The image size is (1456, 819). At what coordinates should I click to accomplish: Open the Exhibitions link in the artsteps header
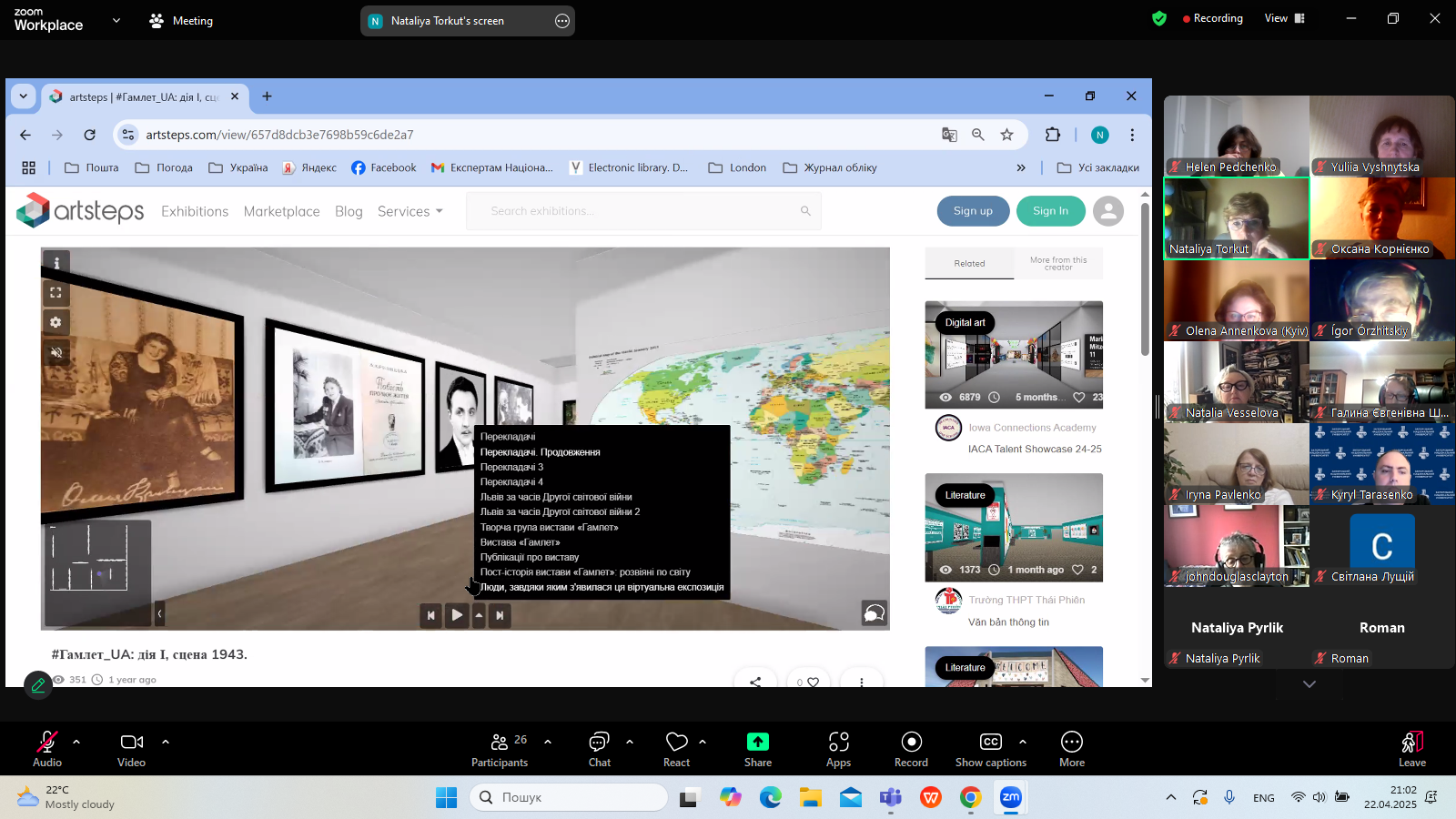195,211
